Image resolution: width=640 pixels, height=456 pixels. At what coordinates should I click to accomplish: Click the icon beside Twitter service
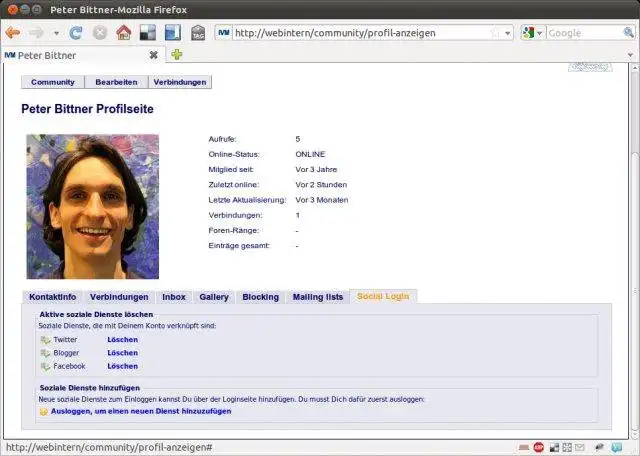tap(45, 340)
